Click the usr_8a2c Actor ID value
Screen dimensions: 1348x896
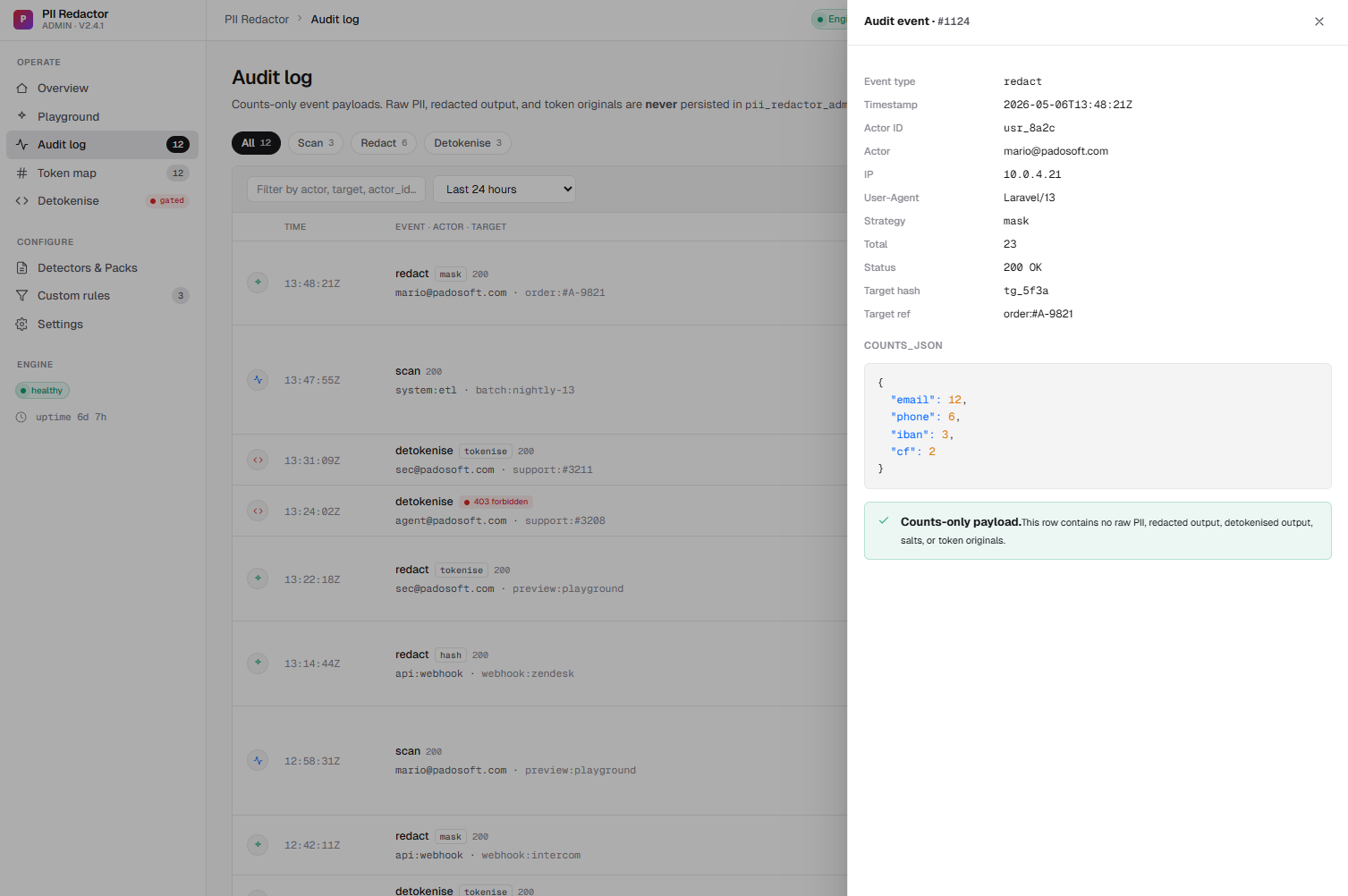coord(1029,128)
